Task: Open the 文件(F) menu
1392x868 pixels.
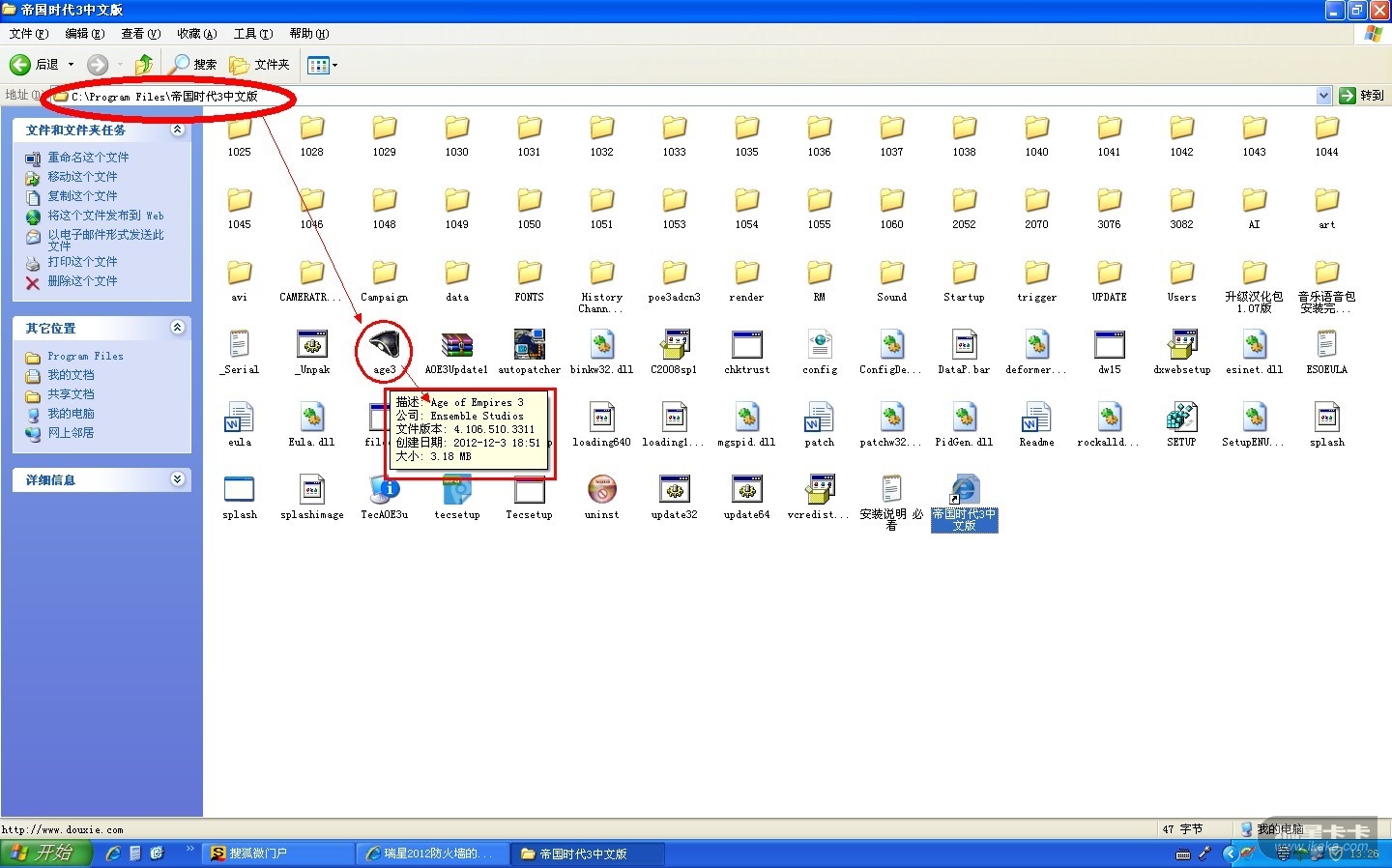Action: 28,34
